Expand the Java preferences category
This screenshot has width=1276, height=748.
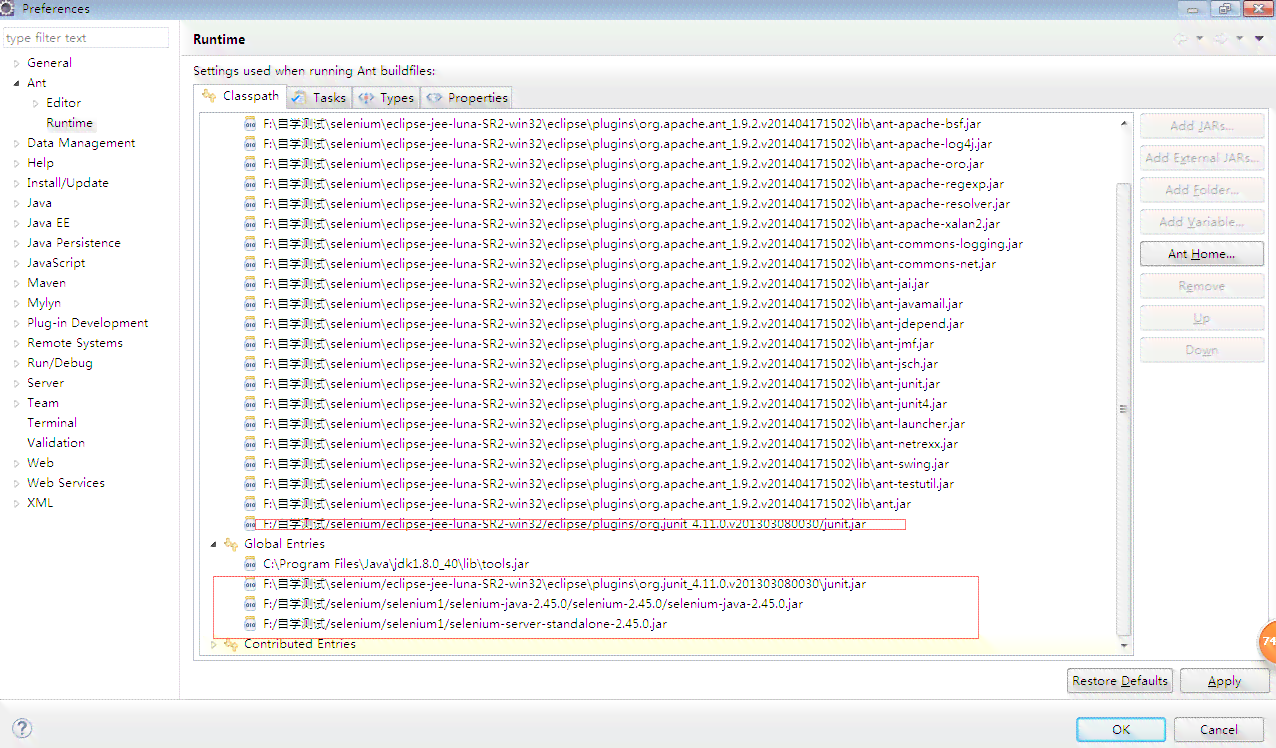16,203
